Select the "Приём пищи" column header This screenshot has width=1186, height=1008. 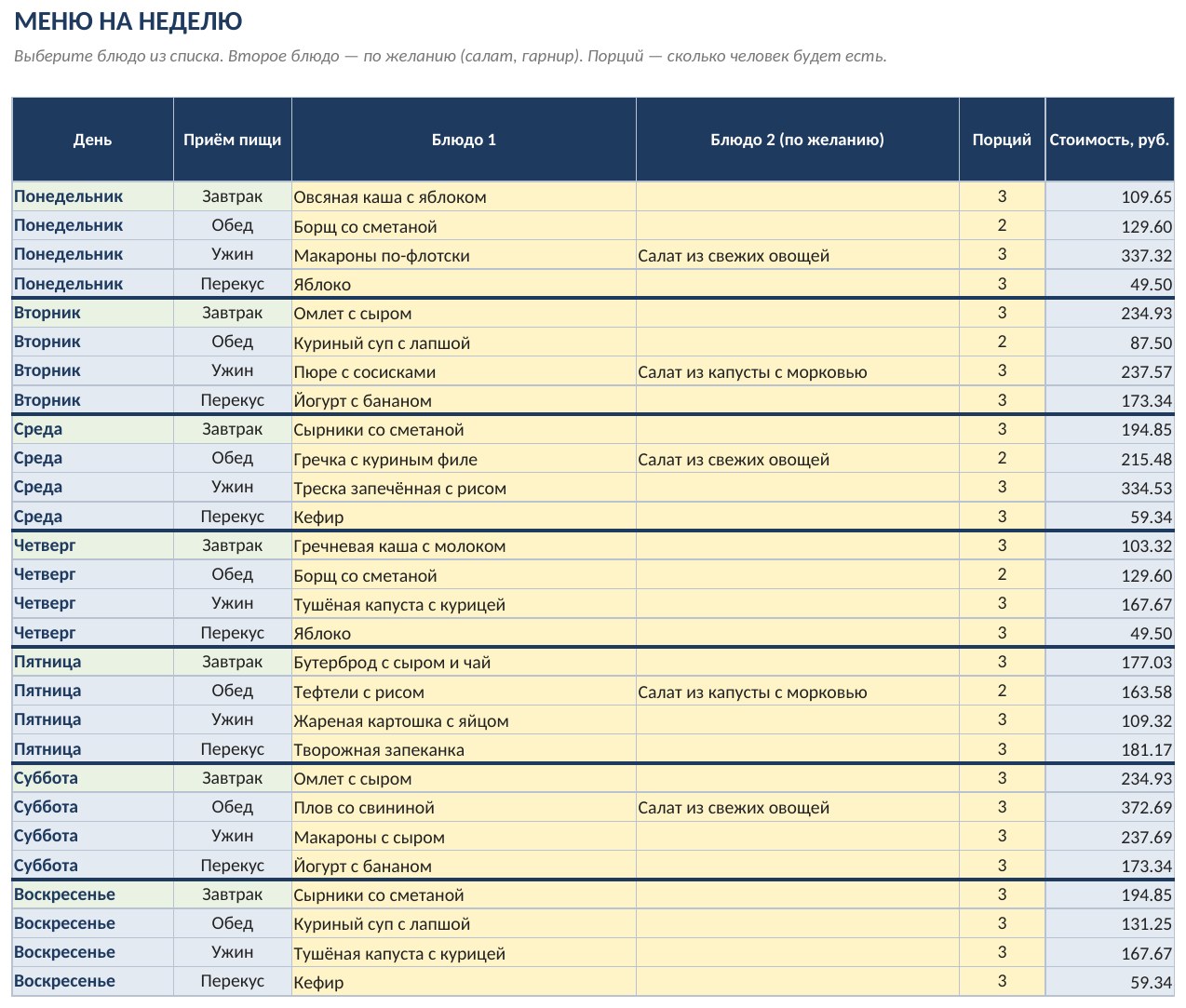pyautogui.click(x=233, y=140)
